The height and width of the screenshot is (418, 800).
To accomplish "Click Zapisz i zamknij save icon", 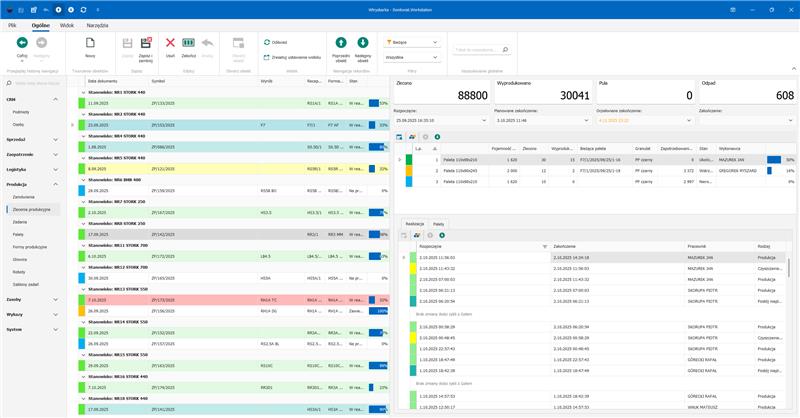I will pyautogui.click(x=147, y=44).
